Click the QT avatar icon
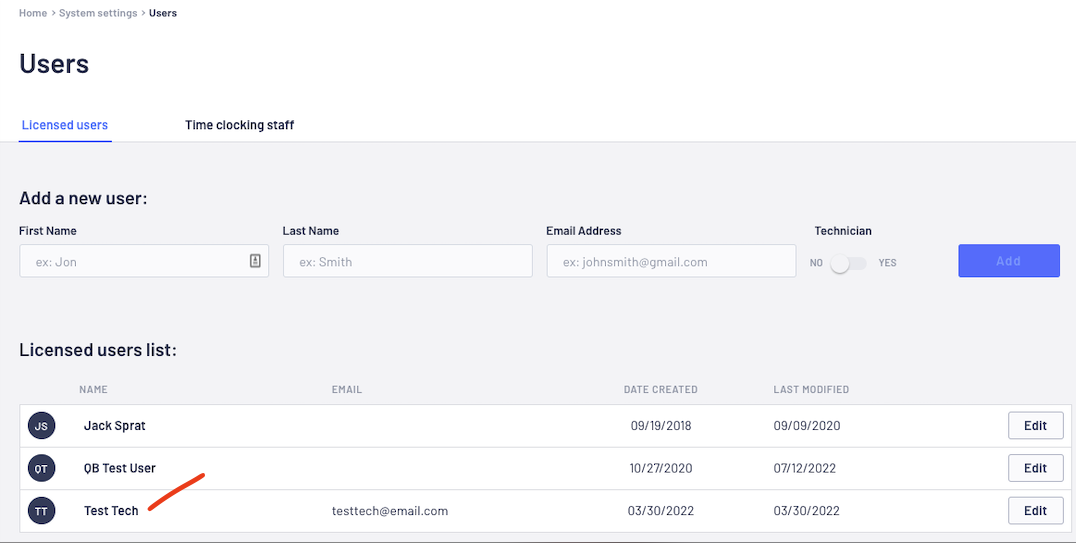The height and width of the screenshot is (543, 1076). (41, 468)
